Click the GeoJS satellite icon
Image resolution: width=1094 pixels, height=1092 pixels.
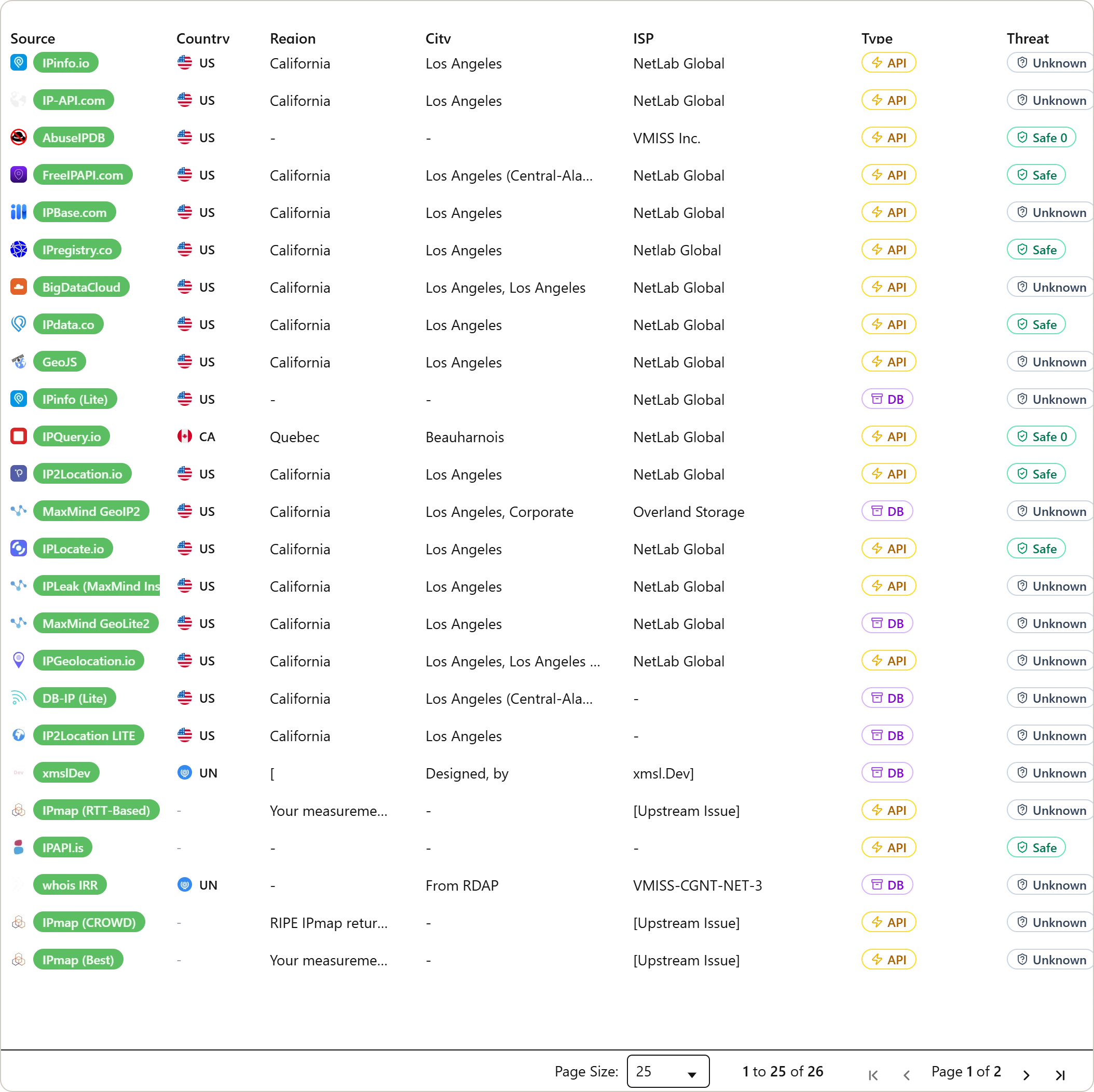(x=19, y=361)
